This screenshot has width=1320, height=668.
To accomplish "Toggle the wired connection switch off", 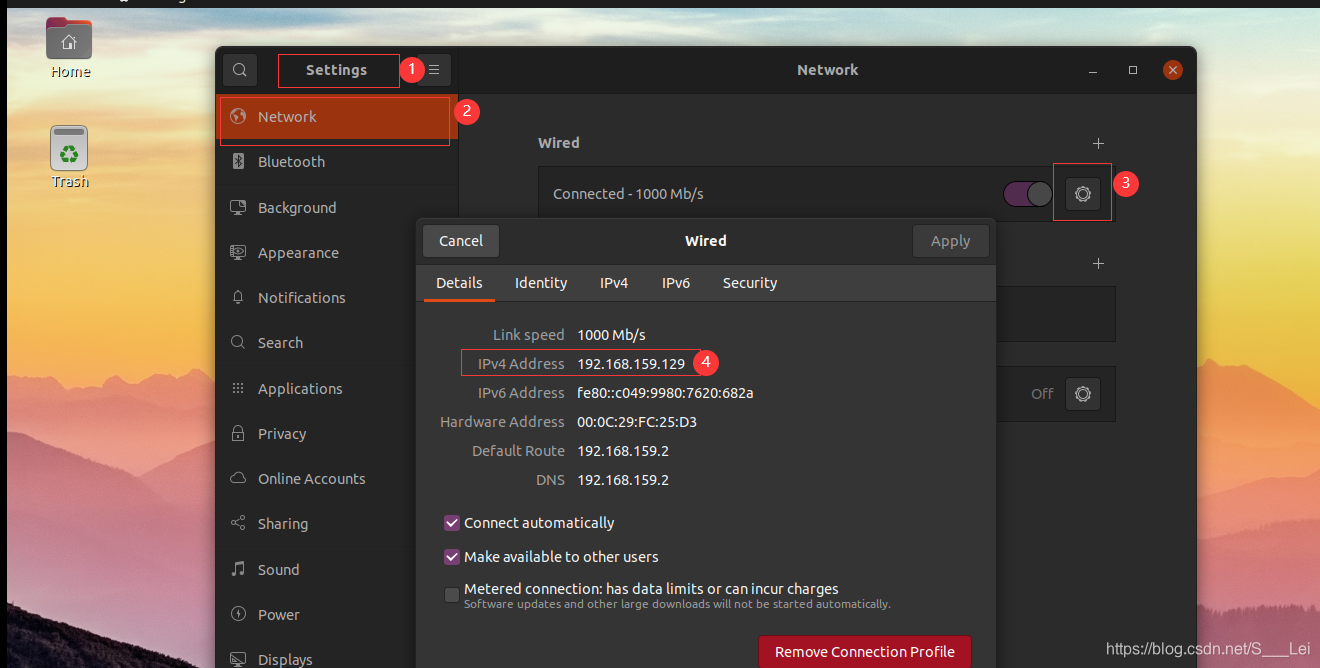I will [x=1028, y=194].
